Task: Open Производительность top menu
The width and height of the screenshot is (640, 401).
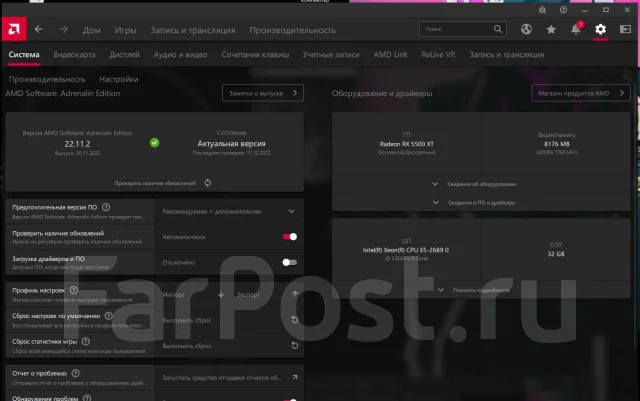Action: coord(292,30)
